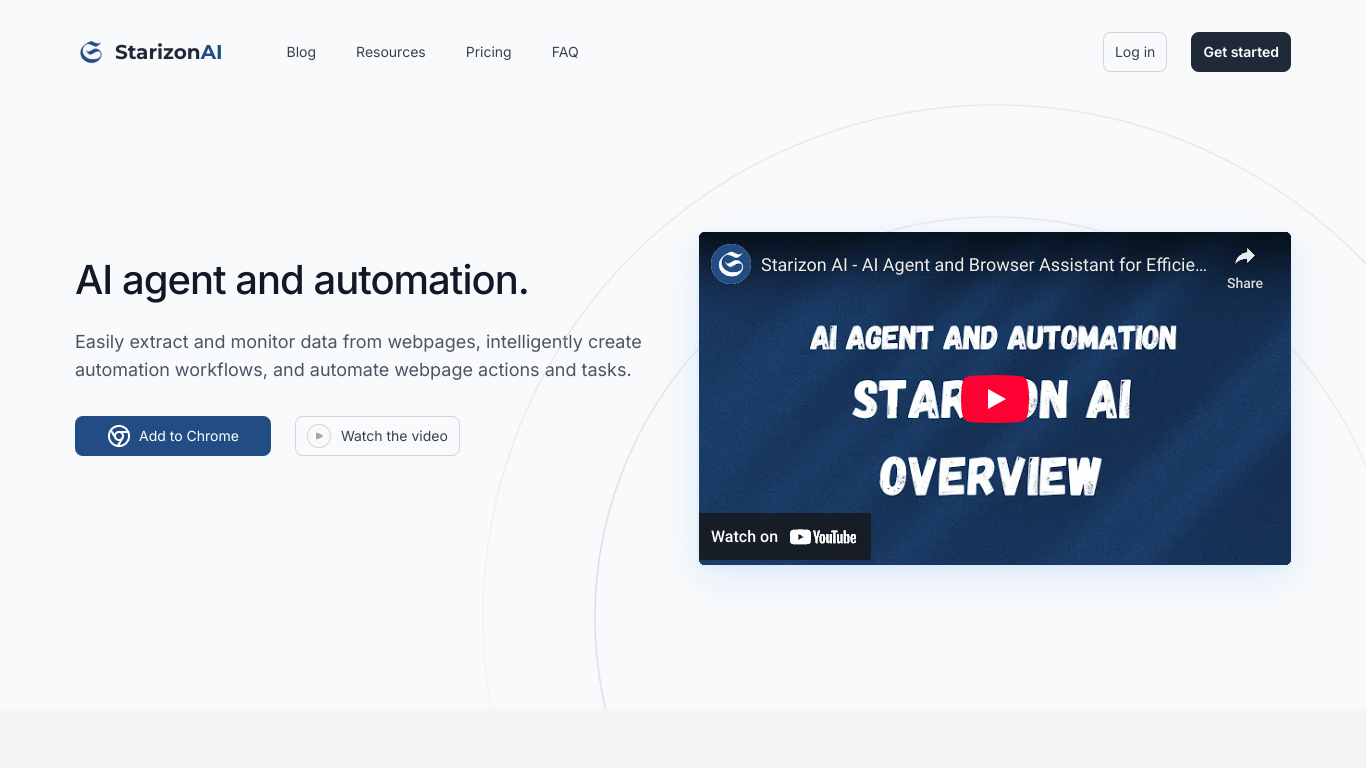Viewport: 1366px width, 768px height.
Task: Click the StarizonAI brand name text
Action: pyautogui.click(x=168, y=52)
